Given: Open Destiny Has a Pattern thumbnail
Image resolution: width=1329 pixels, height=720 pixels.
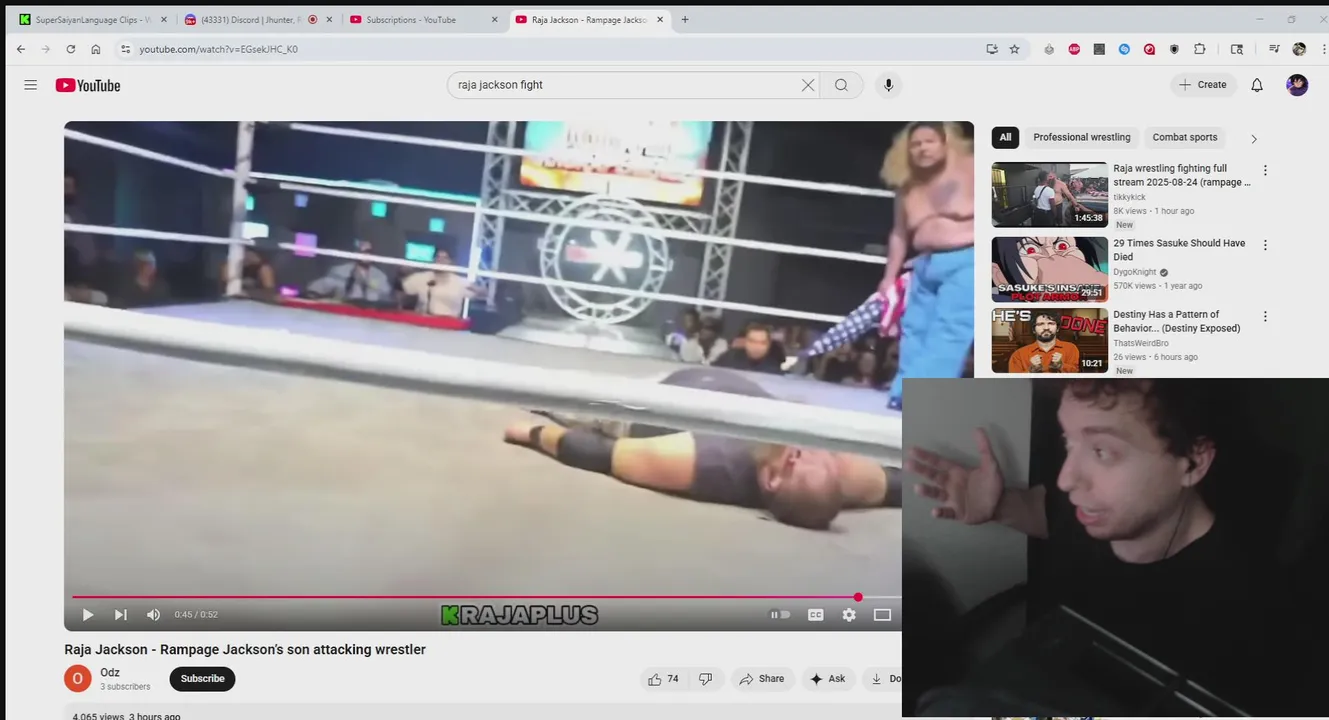Looking at the screenshot, I should point(1049,340).
